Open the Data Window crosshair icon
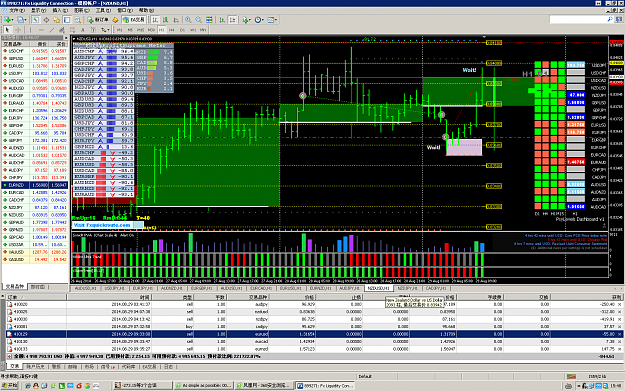Image resolution: width=625 pixels, height=391 pixels. tap(46, 20)
